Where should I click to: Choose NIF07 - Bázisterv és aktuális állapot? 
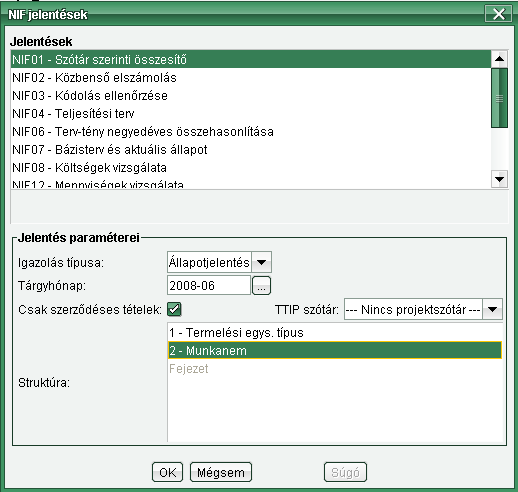coord(251,150)
